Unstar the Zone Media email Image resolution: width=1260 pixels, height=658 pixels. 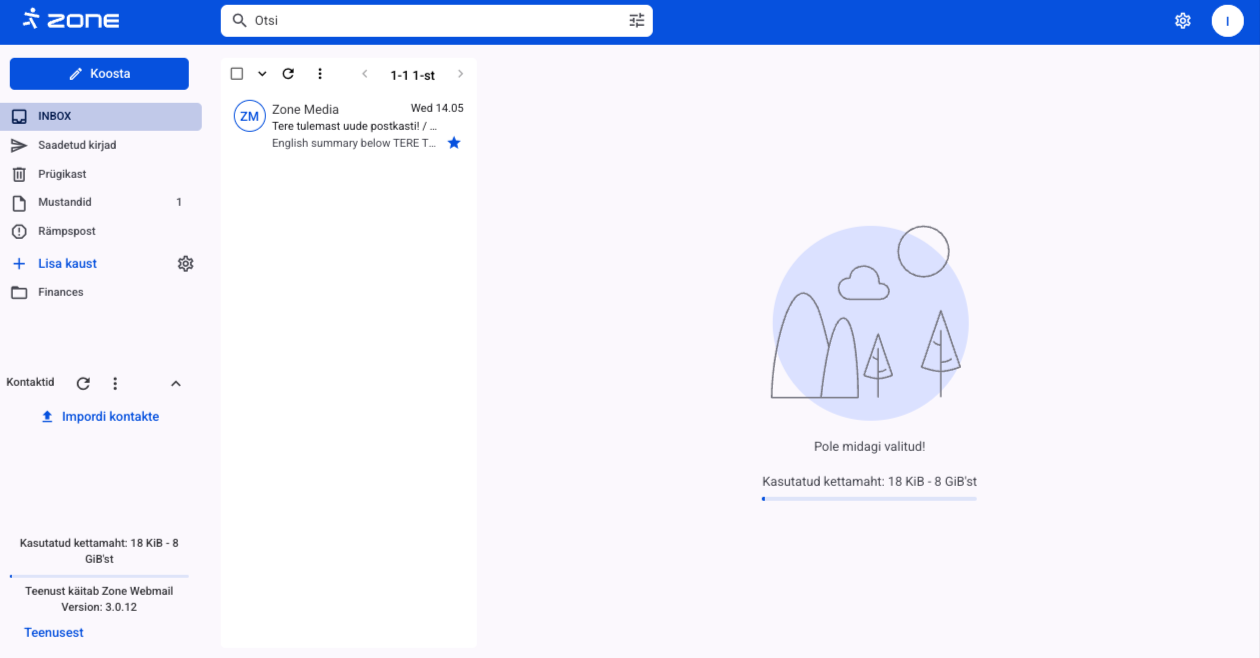pyautogui.click(x=454, y=143)
